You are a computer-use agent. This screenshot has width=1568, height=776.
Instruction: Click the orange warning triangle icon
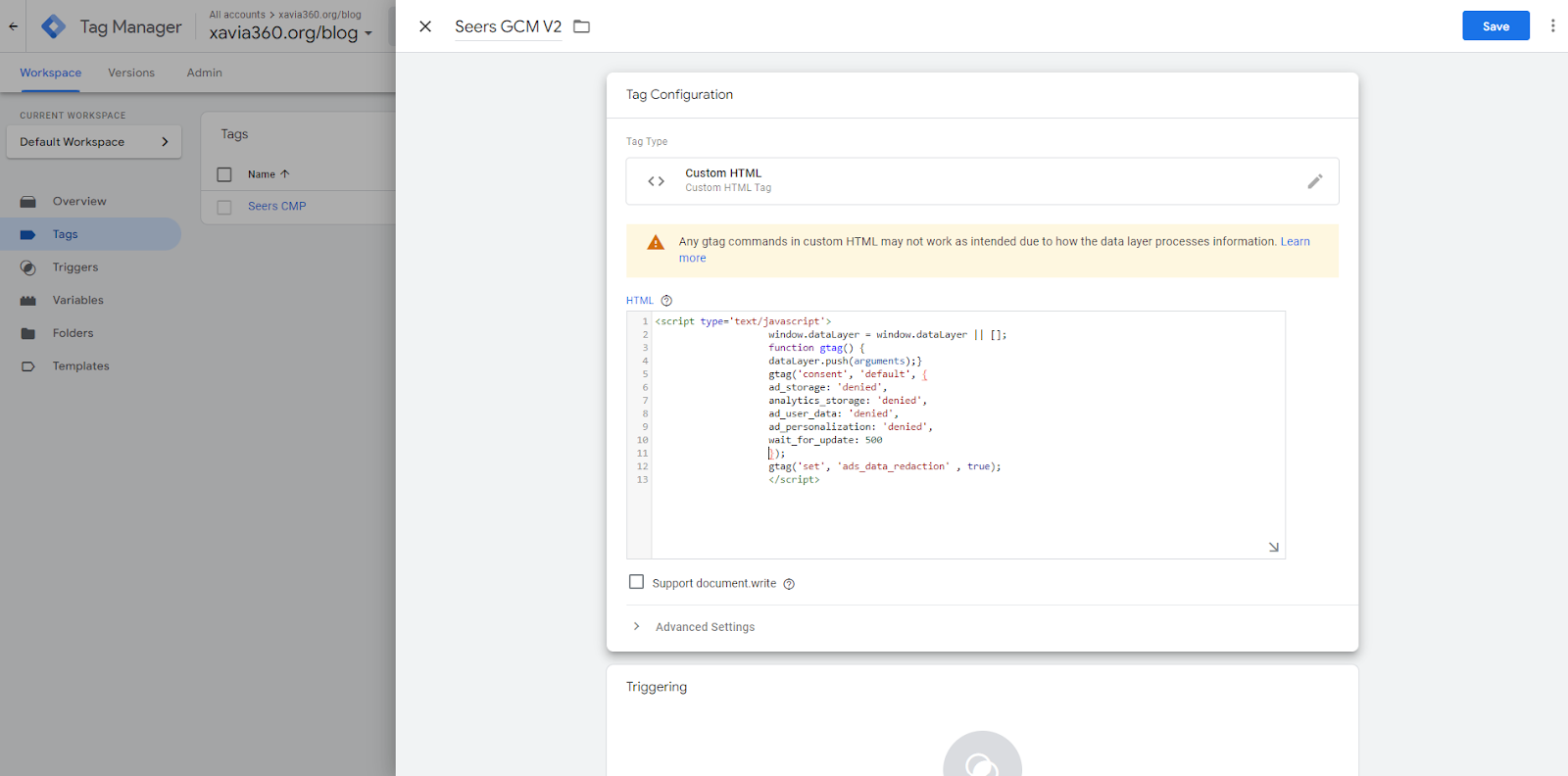pos(656,243)
